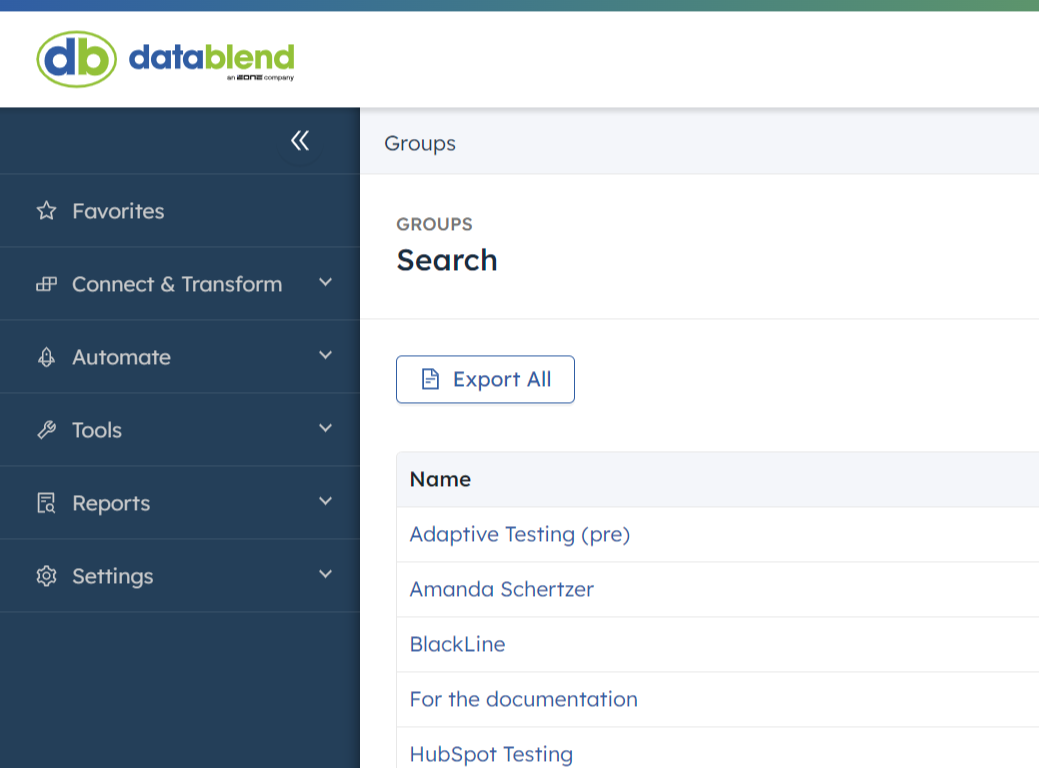Screen dimensions: 1039x768
Task: Open the For the documentation group
Action: [x=523, y=699]
